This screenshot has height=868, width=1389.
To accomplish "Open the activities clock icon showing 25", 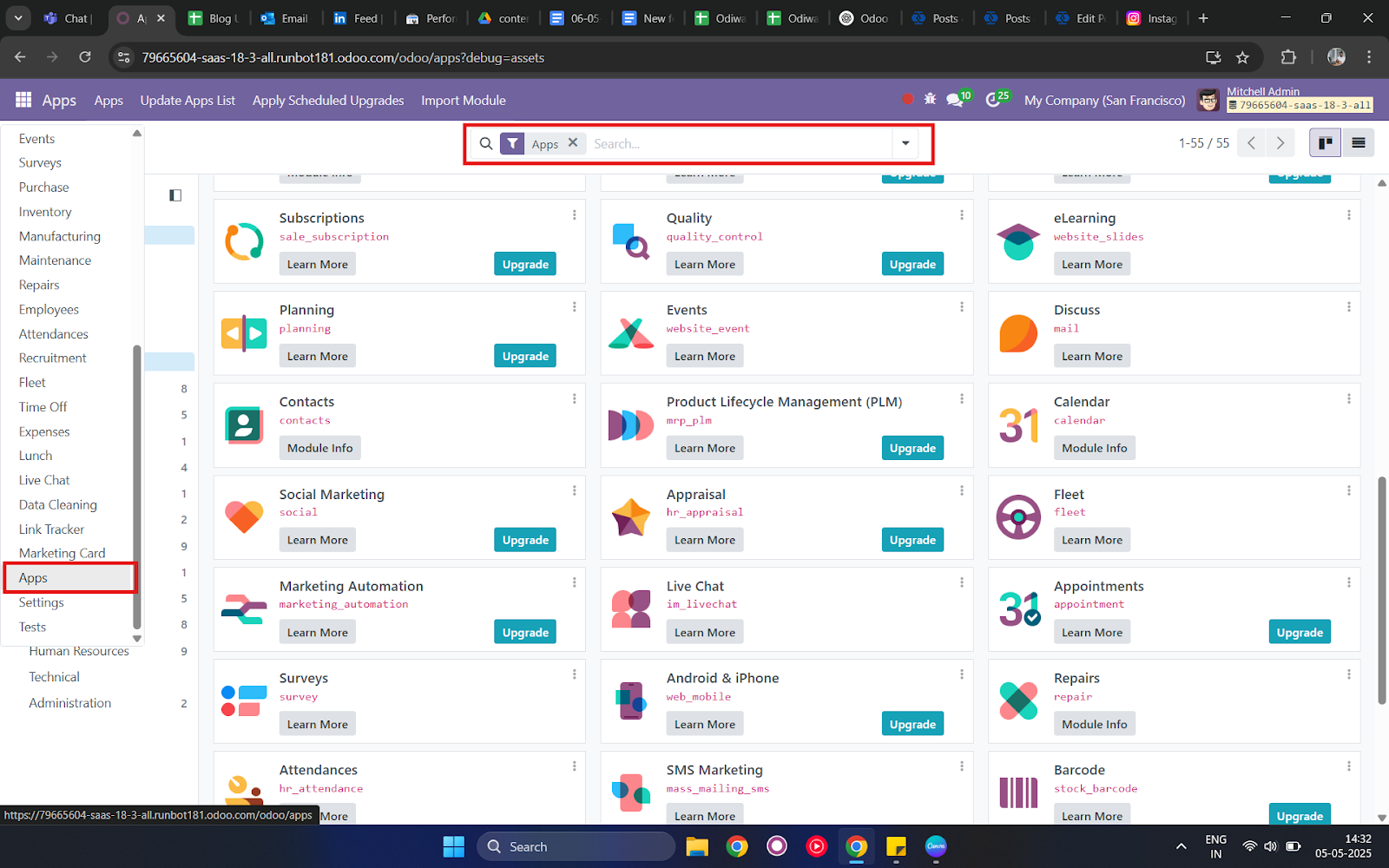I will tap(995, 99).
